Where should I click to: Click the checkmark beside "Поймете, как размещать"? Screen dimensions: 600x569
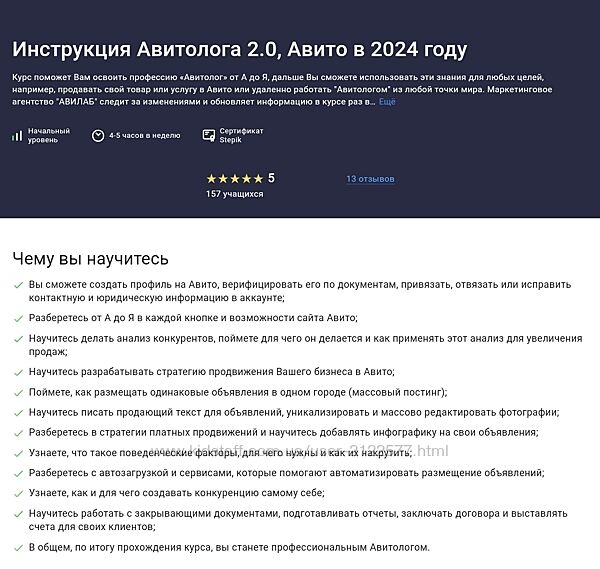(x=18, y=393)
